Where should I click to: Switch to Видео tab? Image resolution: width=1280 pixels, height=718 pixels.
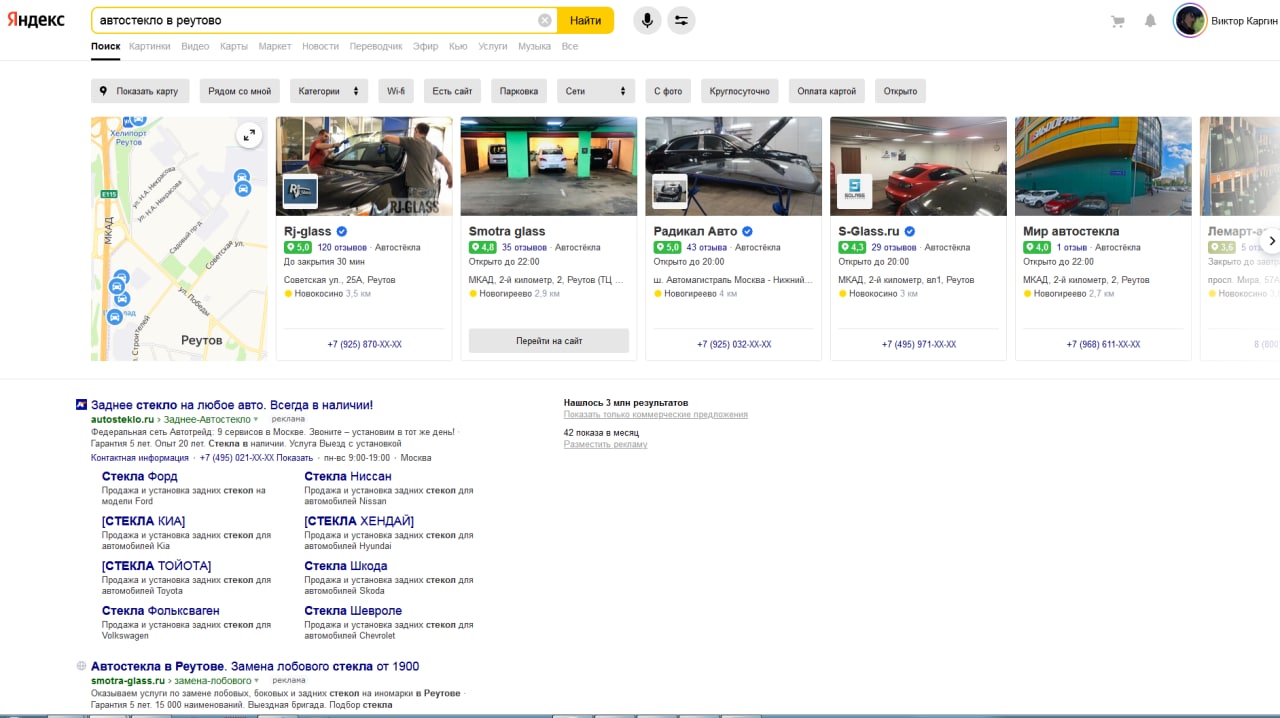[195, 46]
